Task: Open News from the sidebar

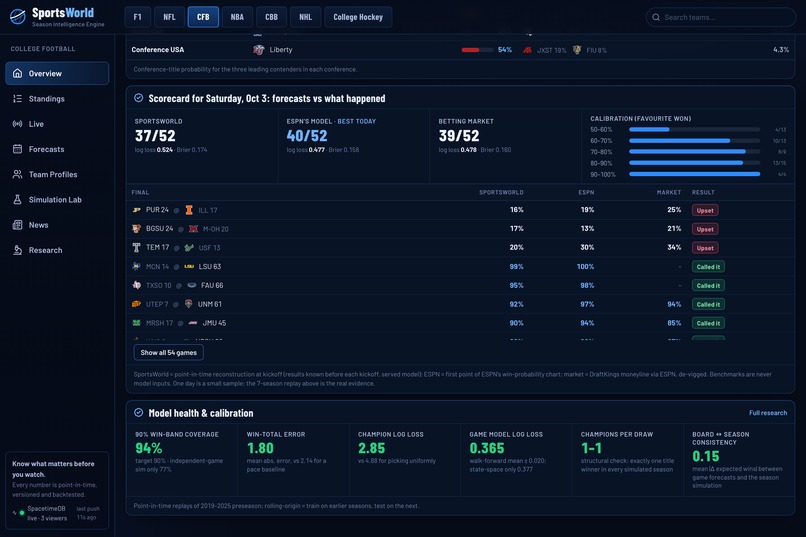Action: [57, 225]
